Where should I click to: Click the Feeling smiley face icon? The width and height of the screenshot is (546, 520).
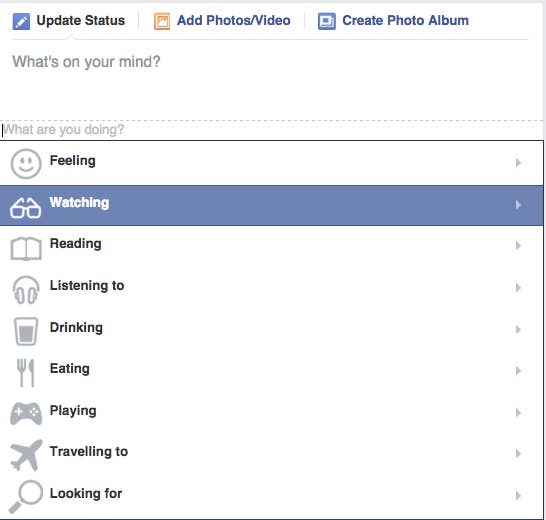(x=26, y=164)
